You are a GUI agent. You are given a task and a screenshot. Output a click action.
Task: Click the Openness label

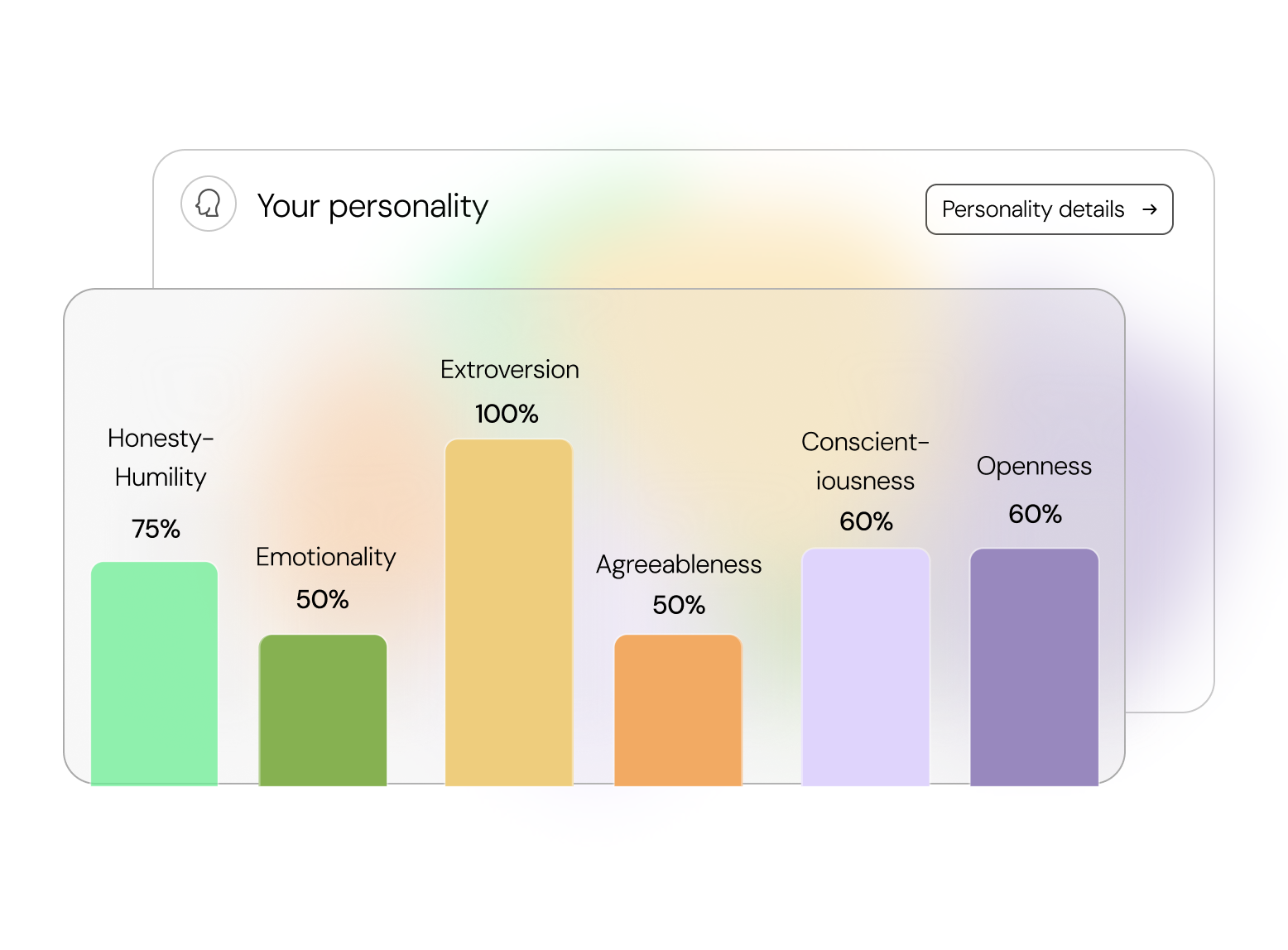pos(1034,466)
